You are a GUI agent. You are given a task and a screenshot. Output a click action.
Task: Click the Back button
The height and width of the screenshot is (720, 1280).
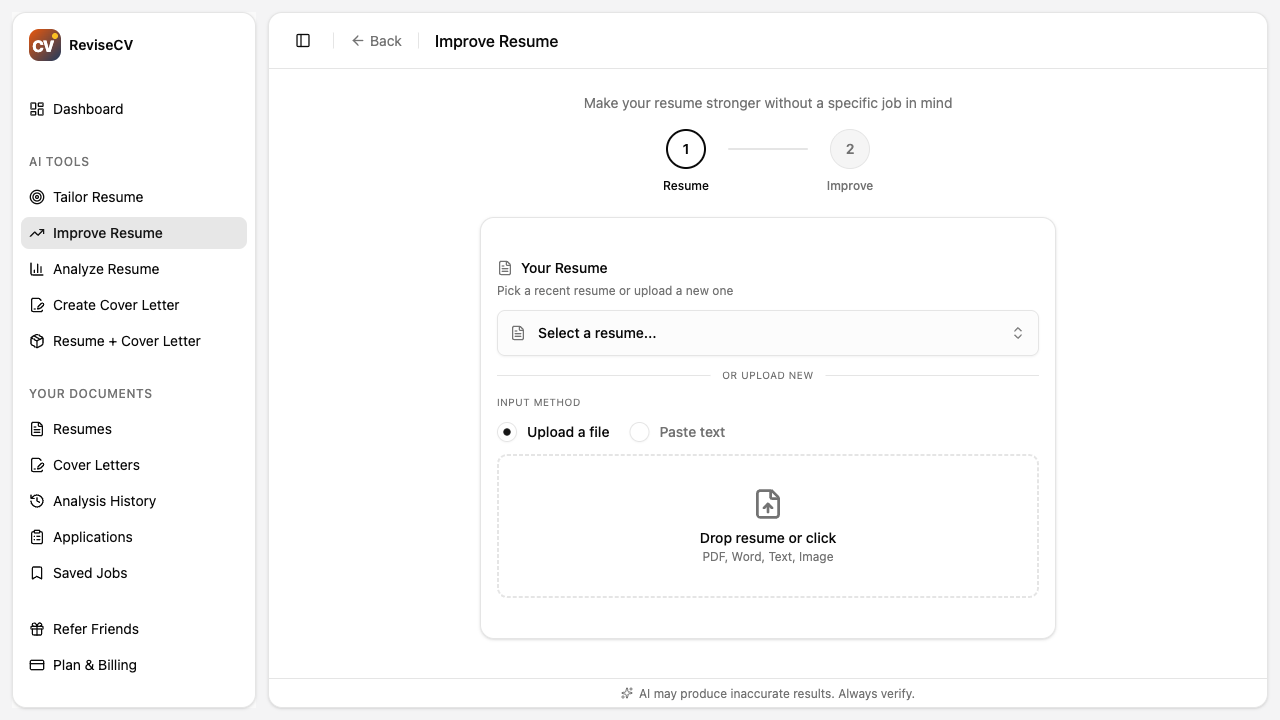pos(377,41)
